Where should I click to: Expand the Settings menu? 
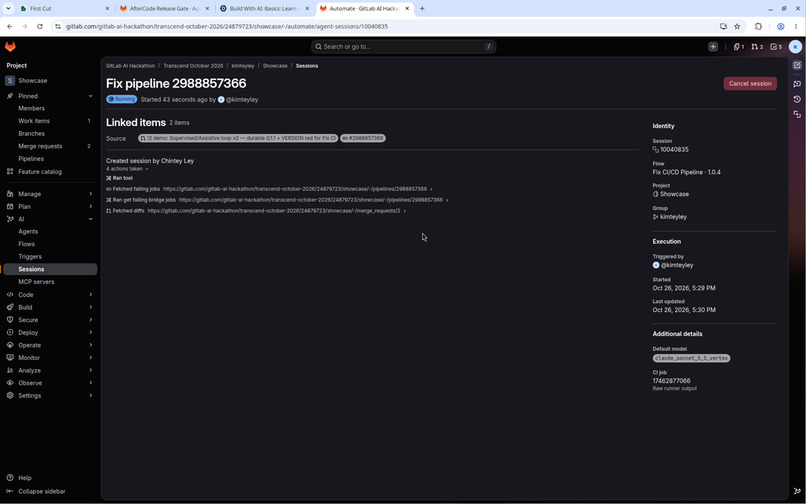(x=90, y=395)
